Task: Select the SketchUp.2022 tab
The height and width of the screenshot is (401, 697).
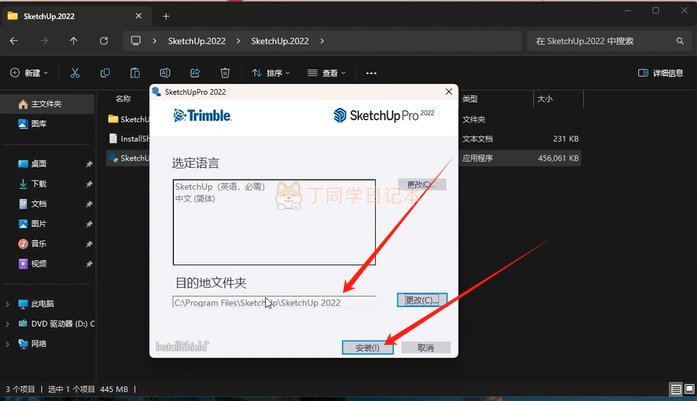Action: [x=76, y=16]
